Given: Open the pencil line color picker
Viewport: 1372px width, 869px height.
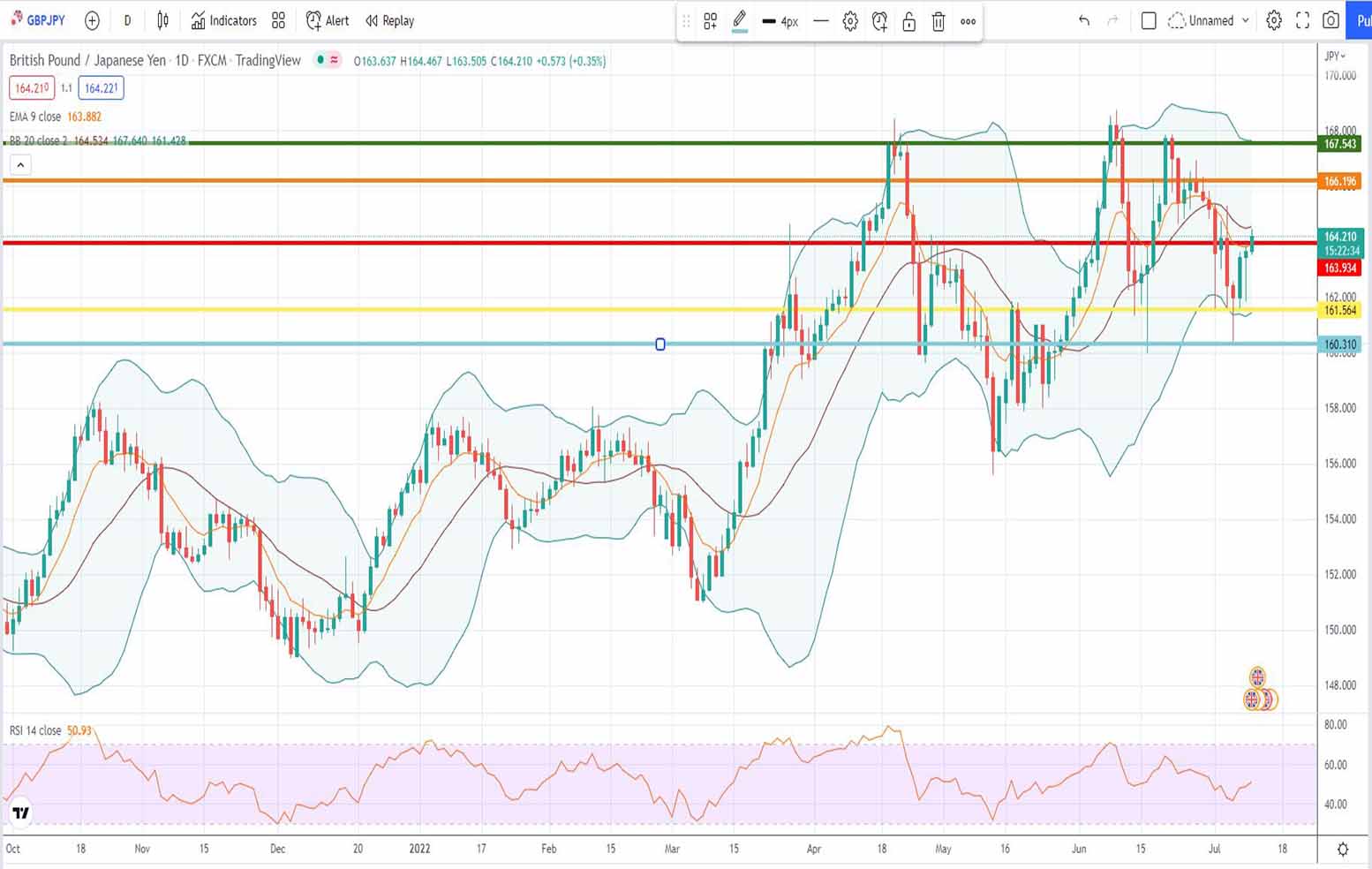Looking at the screenshot, I should [740, 22].
